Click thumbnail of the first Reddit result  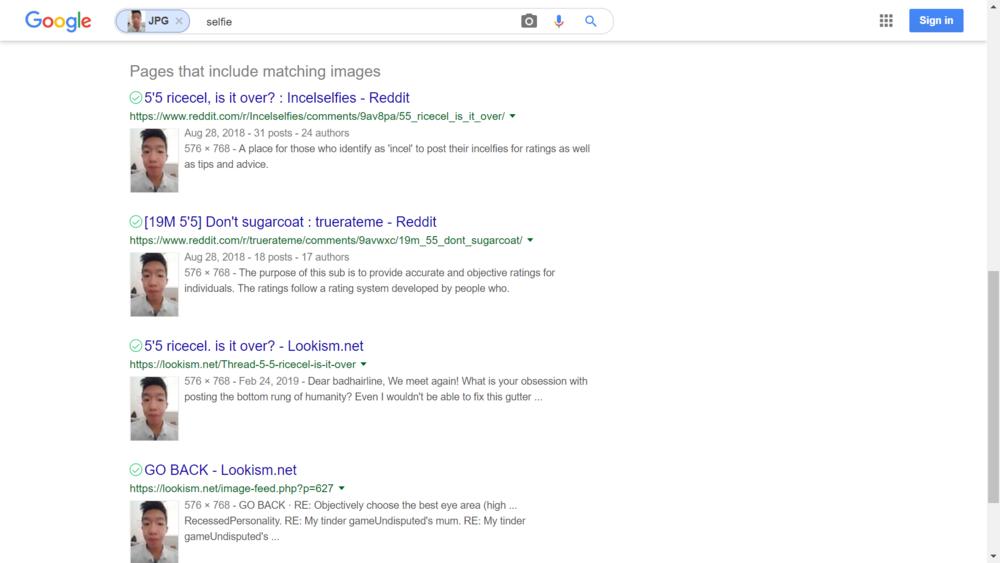pyautogui.click(x=154, y=160)
